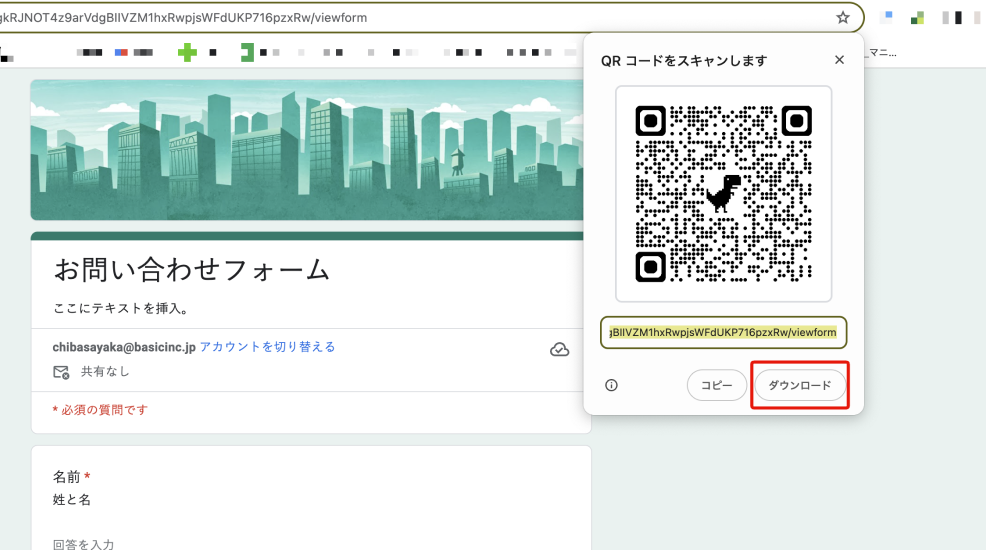Click the green extension icon in toolbar
Screen dimensions: 986x550
click(917, 17)
